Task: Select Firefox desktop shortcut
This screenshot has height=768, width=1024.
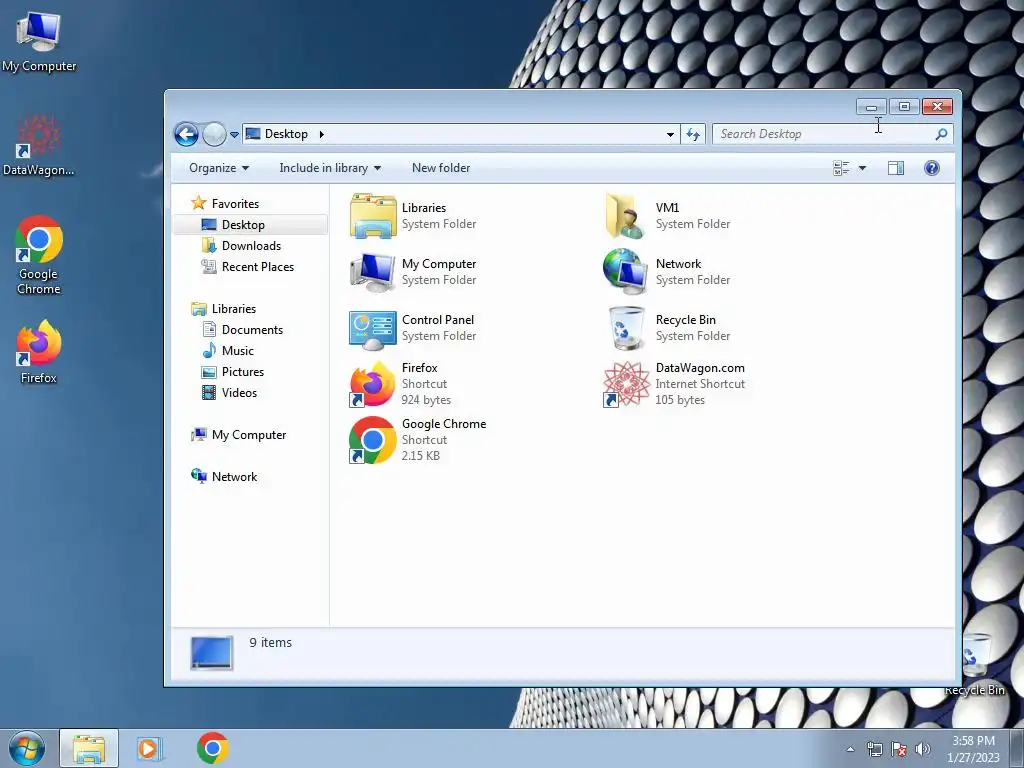Action: [39, 352]
